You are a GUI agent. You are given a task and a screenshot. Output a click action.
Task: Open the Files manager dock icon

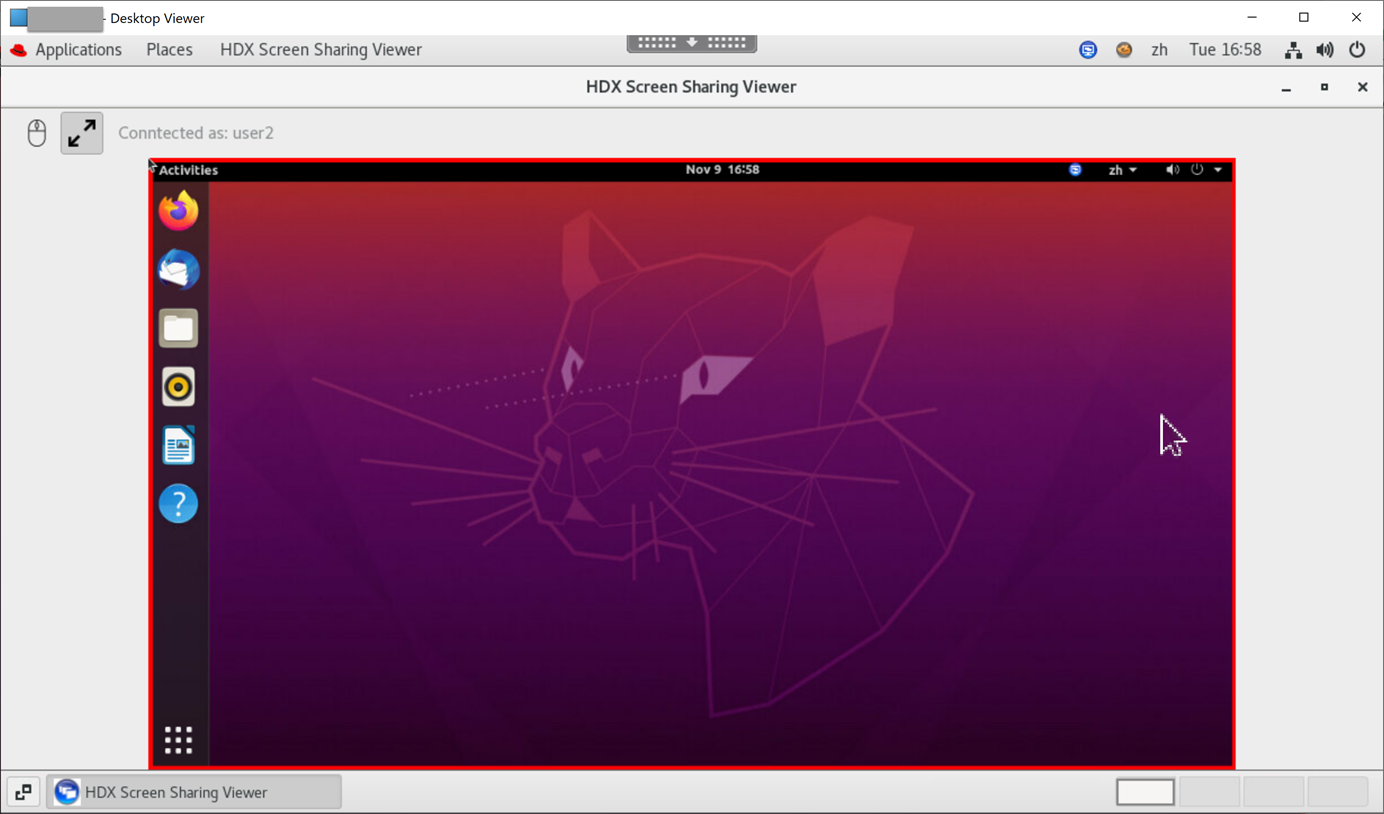[178, 328]
